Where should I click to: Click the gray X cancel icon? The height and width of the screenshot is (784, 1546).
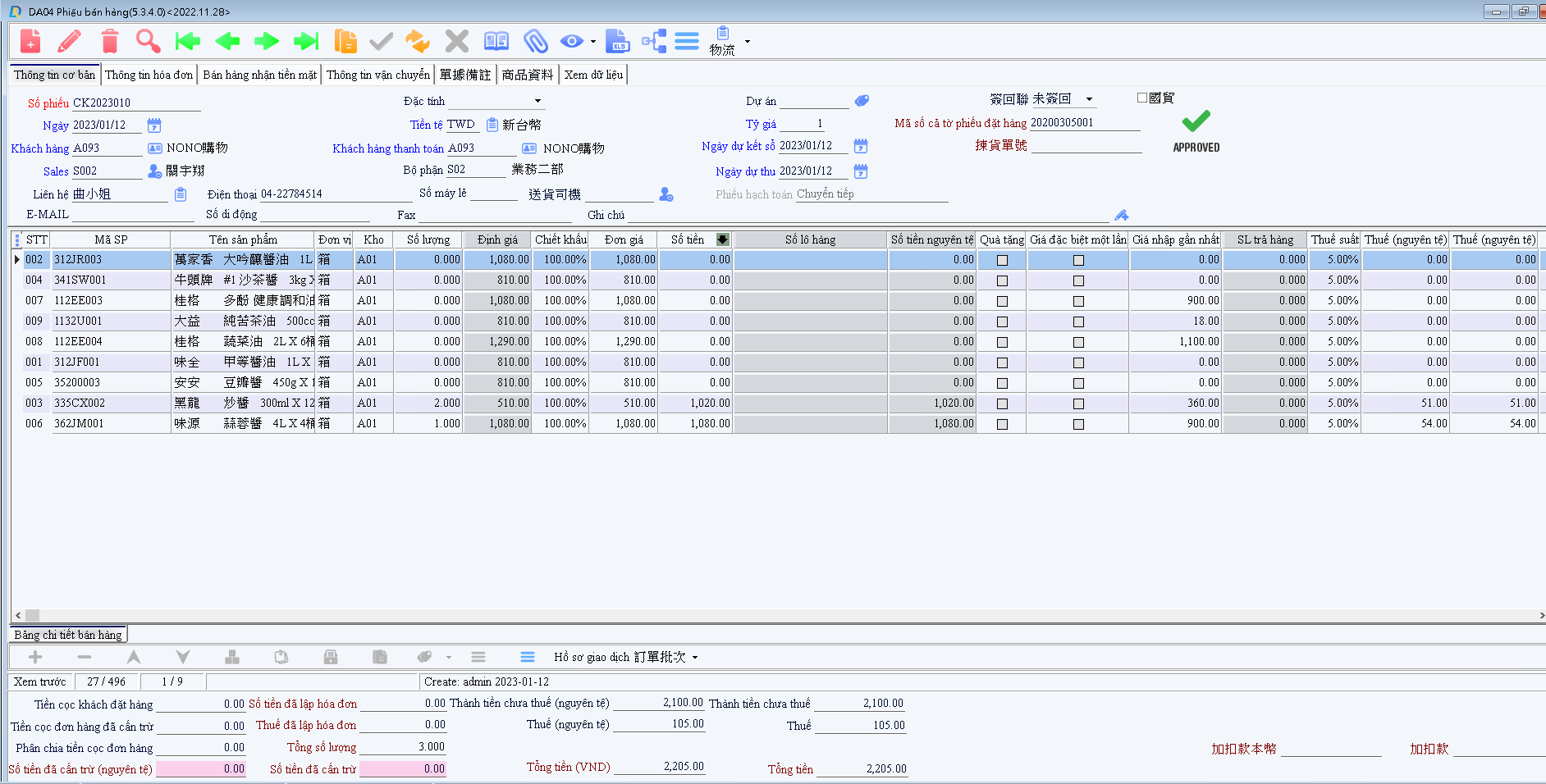coord(457,41)
